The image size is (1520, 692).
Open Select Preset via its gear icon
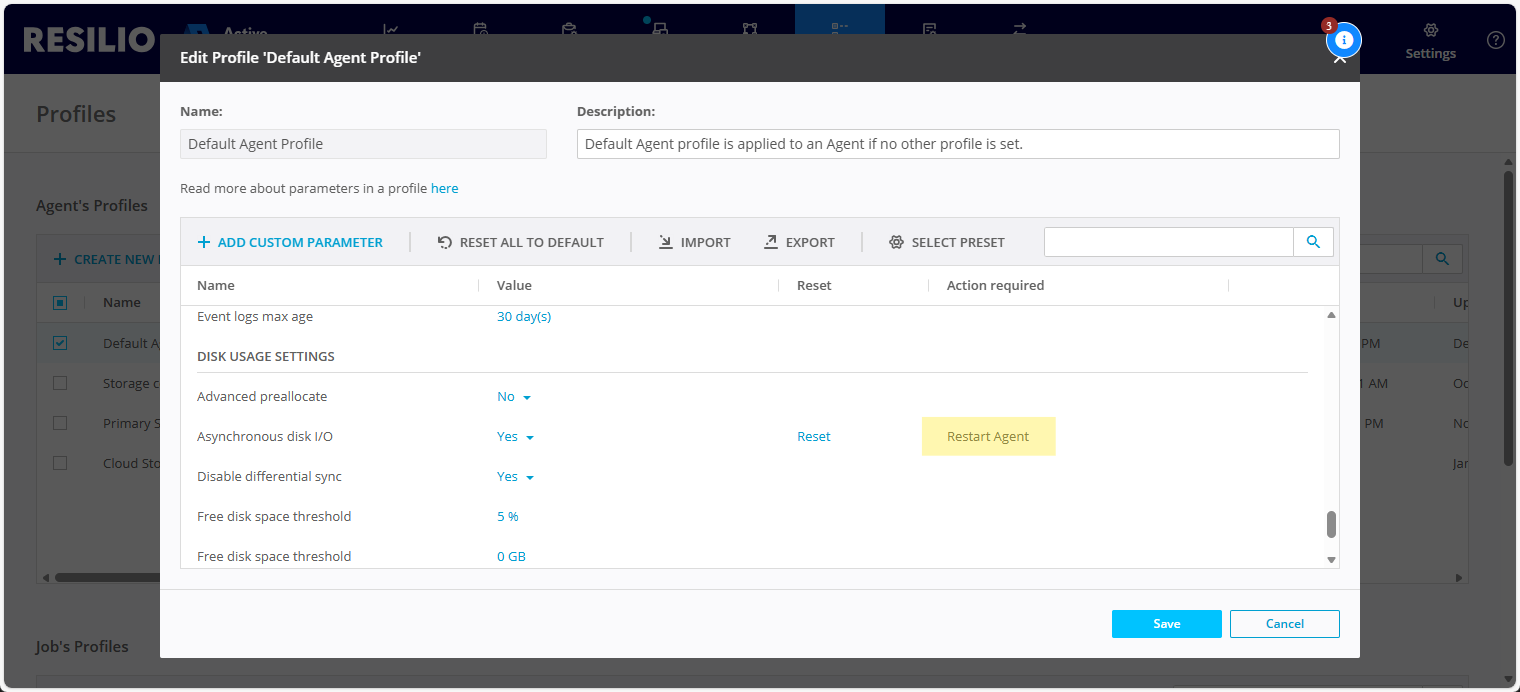coord(896,242)
